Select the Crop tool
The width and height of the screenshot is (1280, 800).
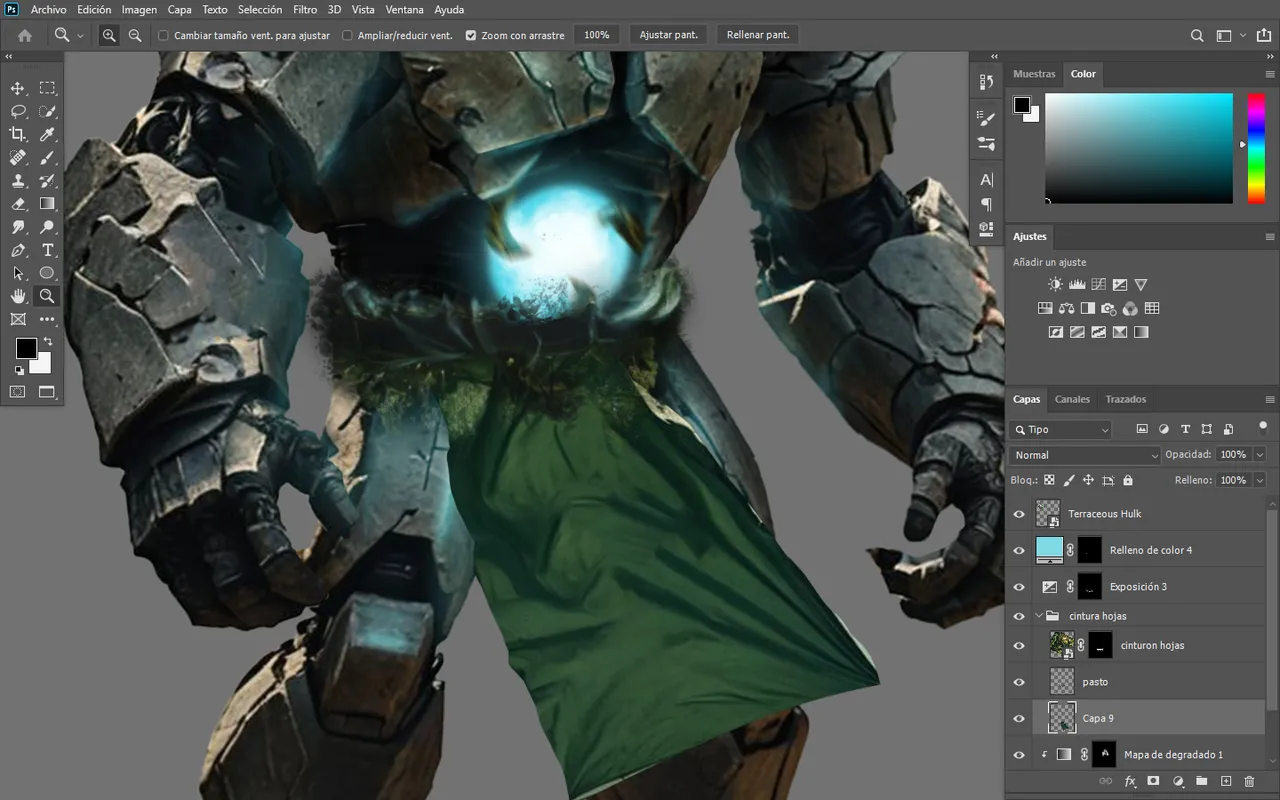(x=18, y=134)
